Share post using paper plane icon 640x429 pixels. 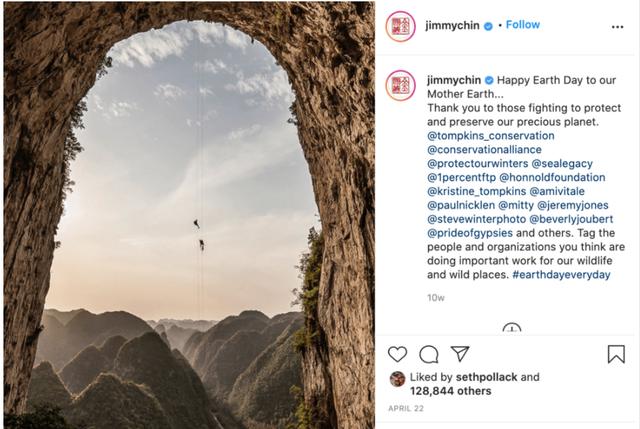click(x=460, y=353)
